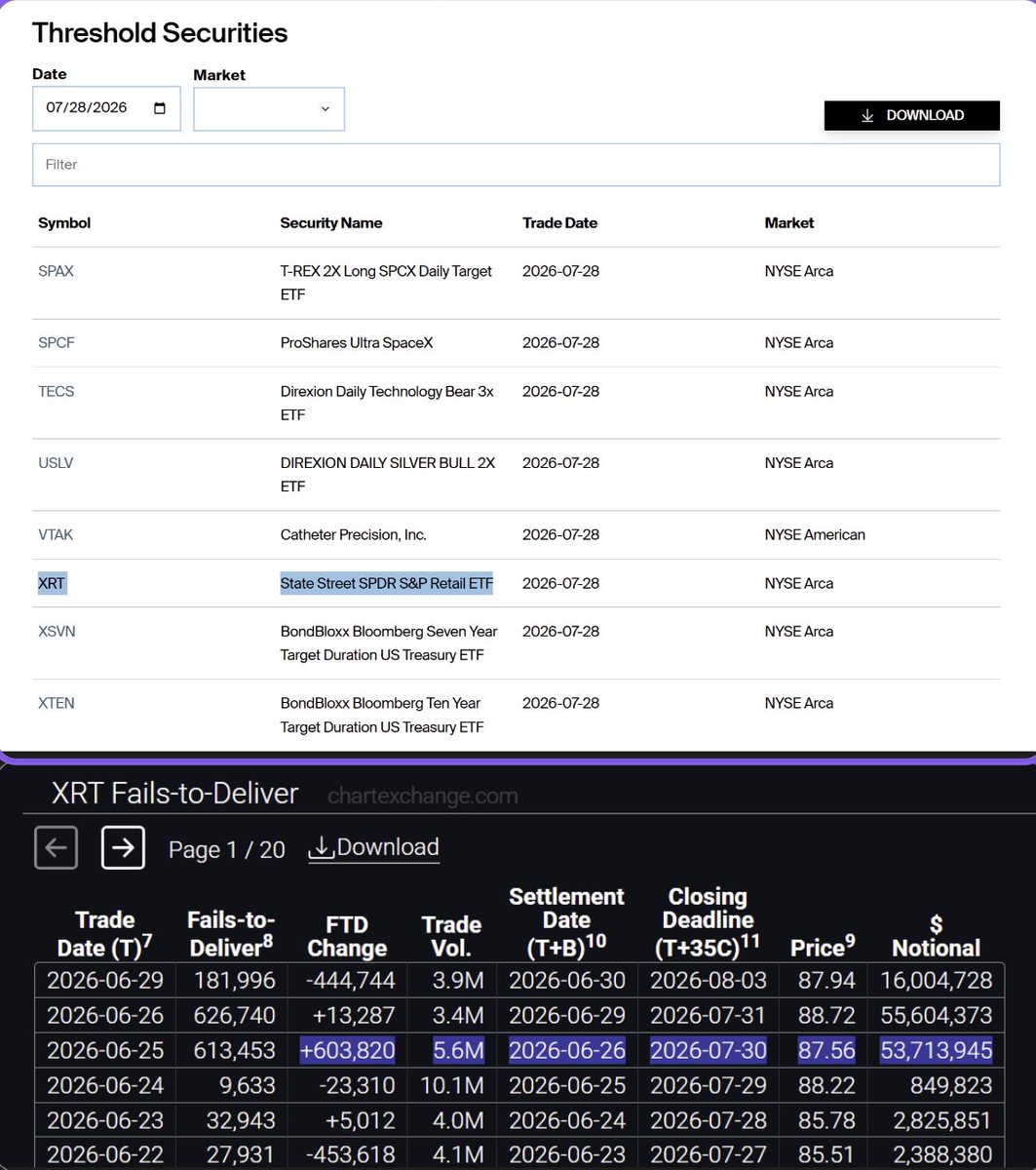This screenshot has height=1170, width=1036.
Task: Focus the Filter text box
Action: 516,165
